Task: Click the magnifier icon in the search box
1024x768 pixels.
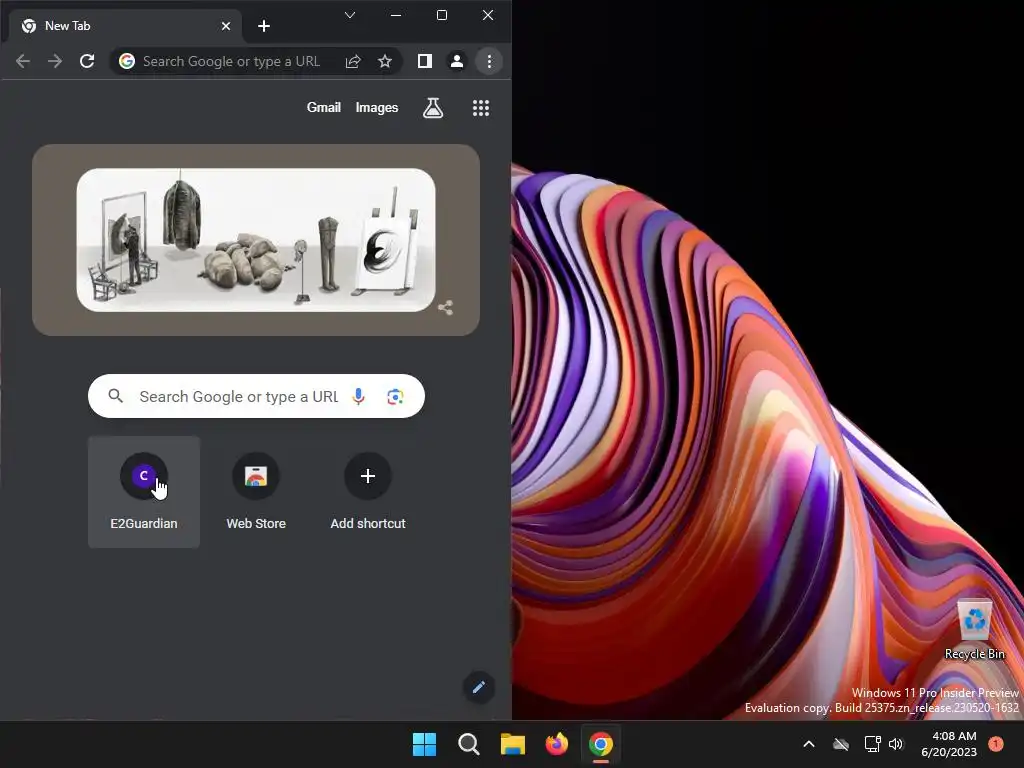Action: pyautogui.click(x=116, y=396)
